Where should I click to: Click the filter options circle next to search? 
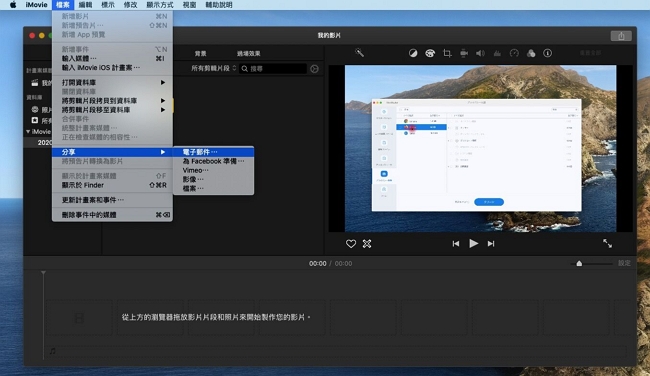pyautogui.click(x=314, y=69)
